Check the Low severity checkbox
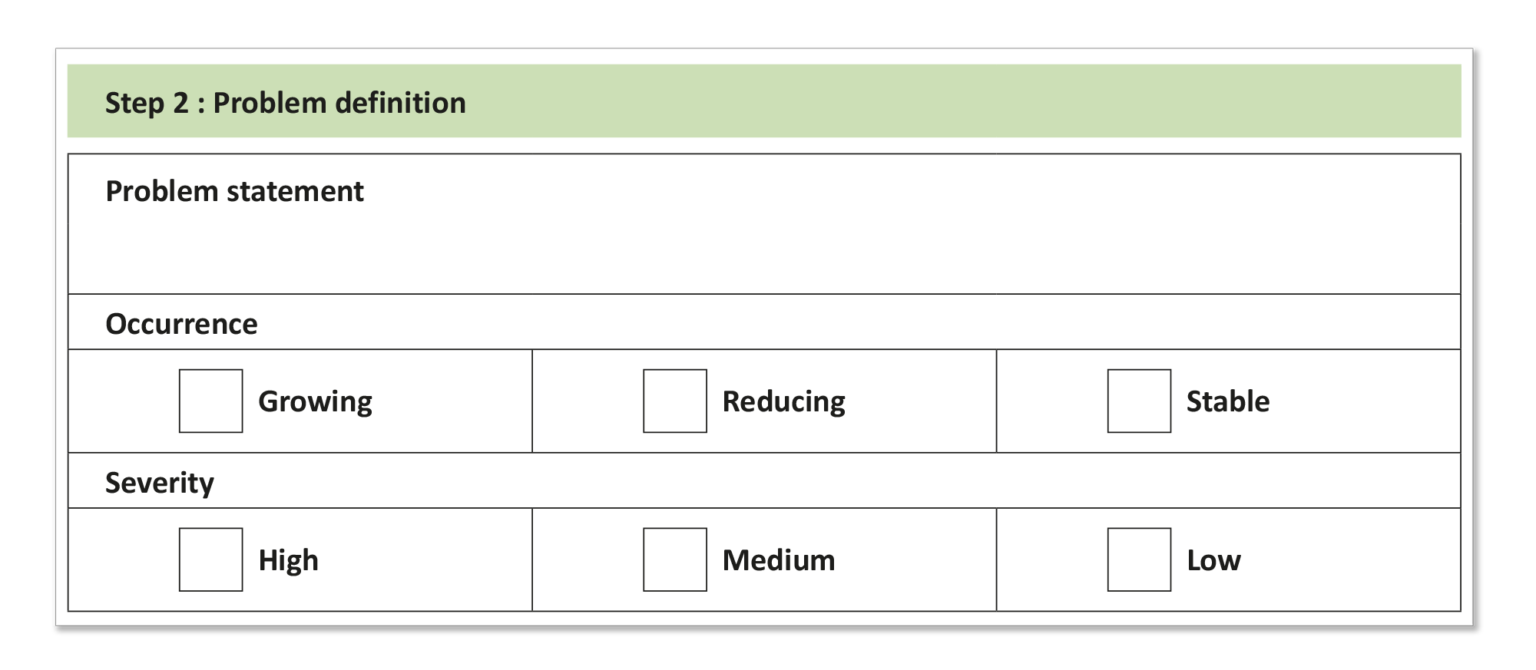This screenshot has height=670, width=1536. [x=1138, y=559]
